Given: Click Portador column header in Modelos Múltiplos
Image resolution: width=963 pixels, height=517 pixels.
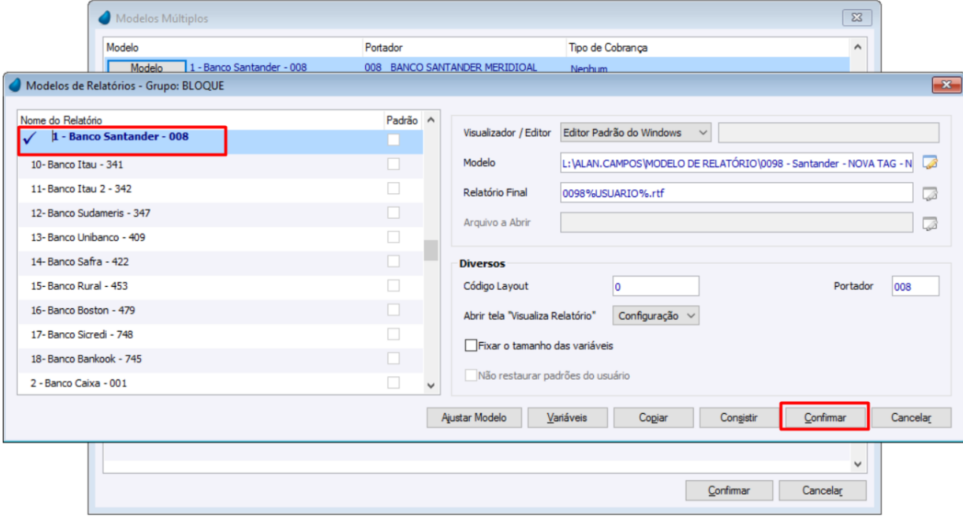Looking at the screenshot, I should [464, 47].
